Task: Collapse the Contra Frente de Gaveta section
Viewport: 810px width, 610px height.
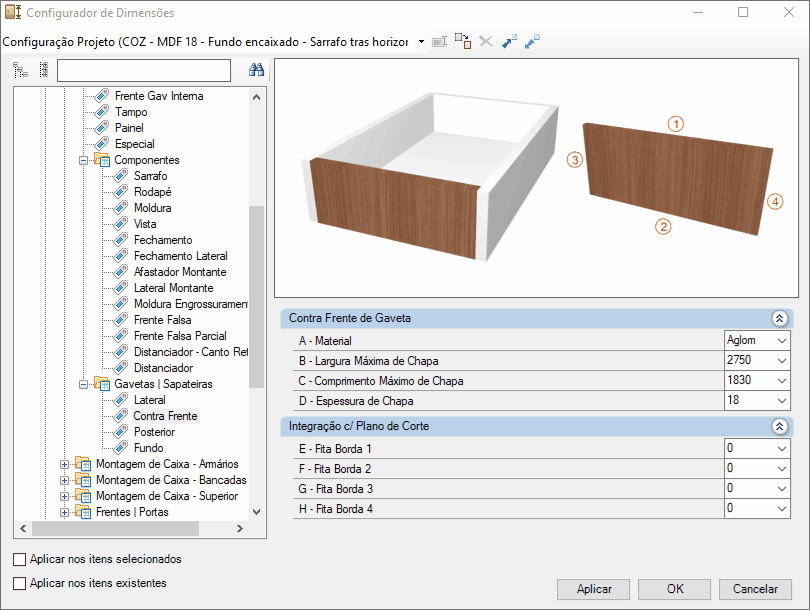Action: 780,318
